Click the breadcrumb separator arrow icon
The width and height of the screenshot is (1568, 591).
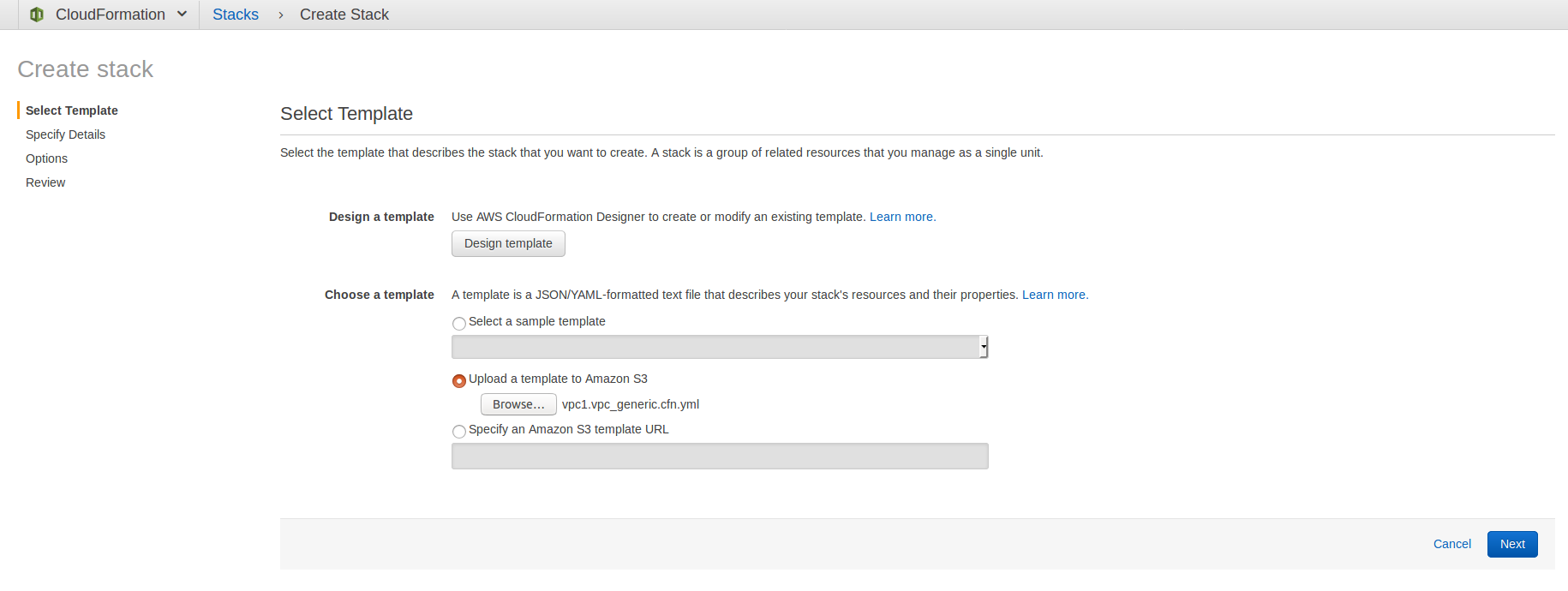pyautogui.click(x=280, y=15)
